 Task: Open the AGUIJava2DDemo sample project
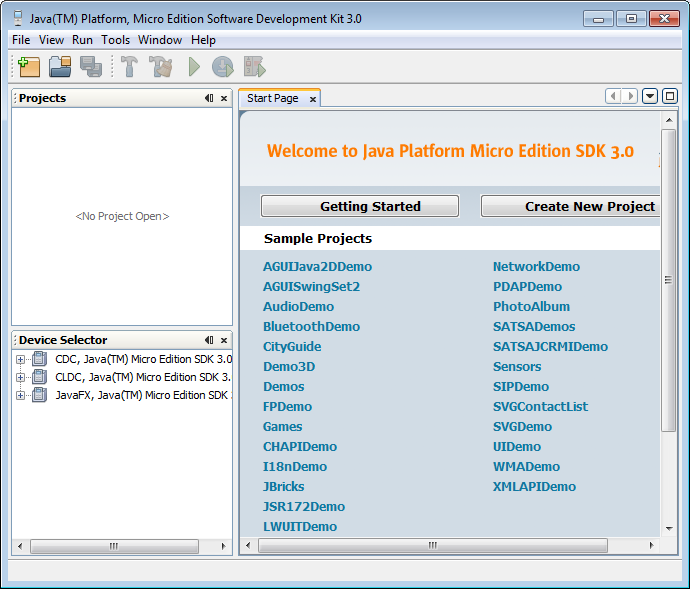tap(317, 267)
